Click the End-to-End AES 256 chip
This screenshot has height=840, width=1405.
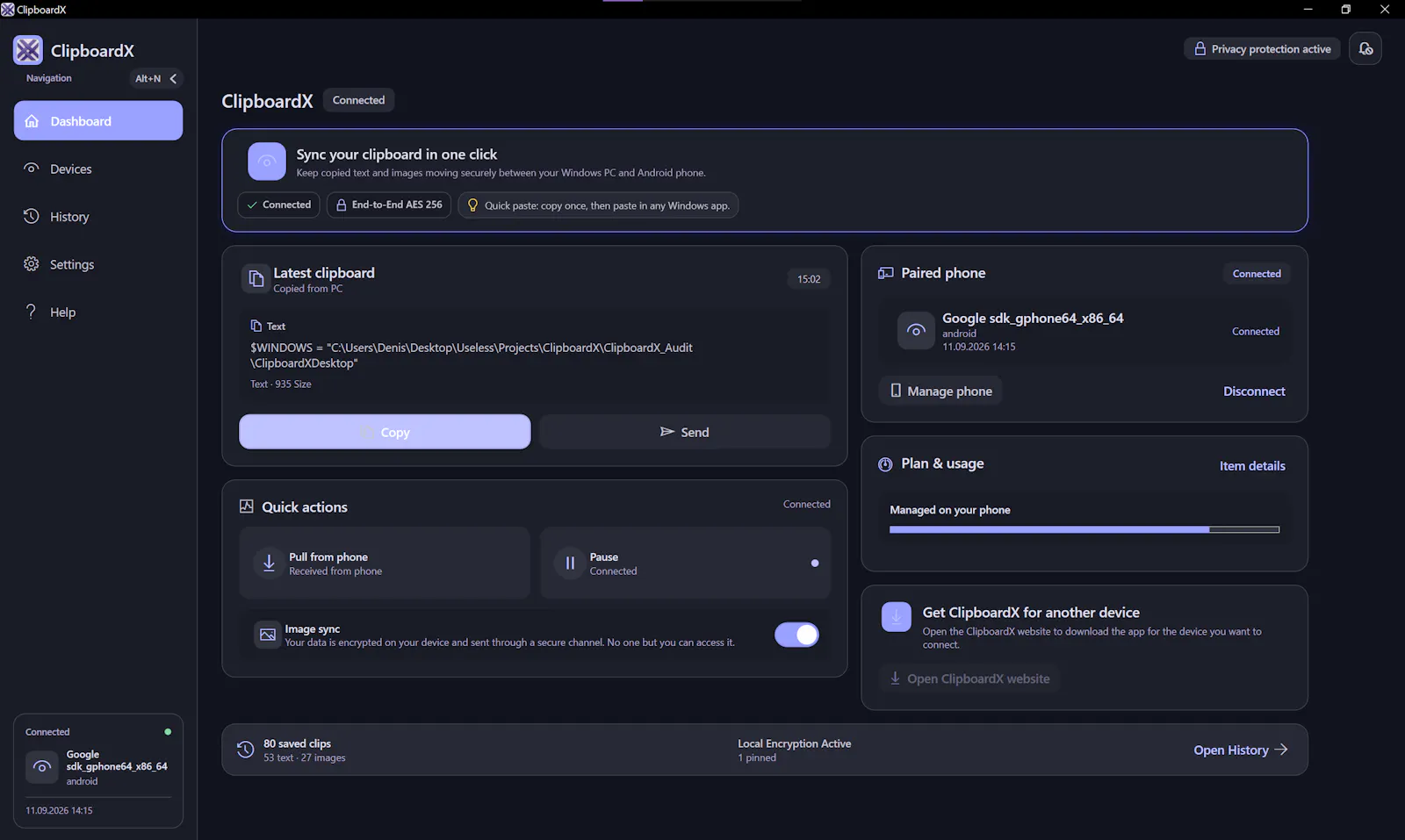(389, 205)
